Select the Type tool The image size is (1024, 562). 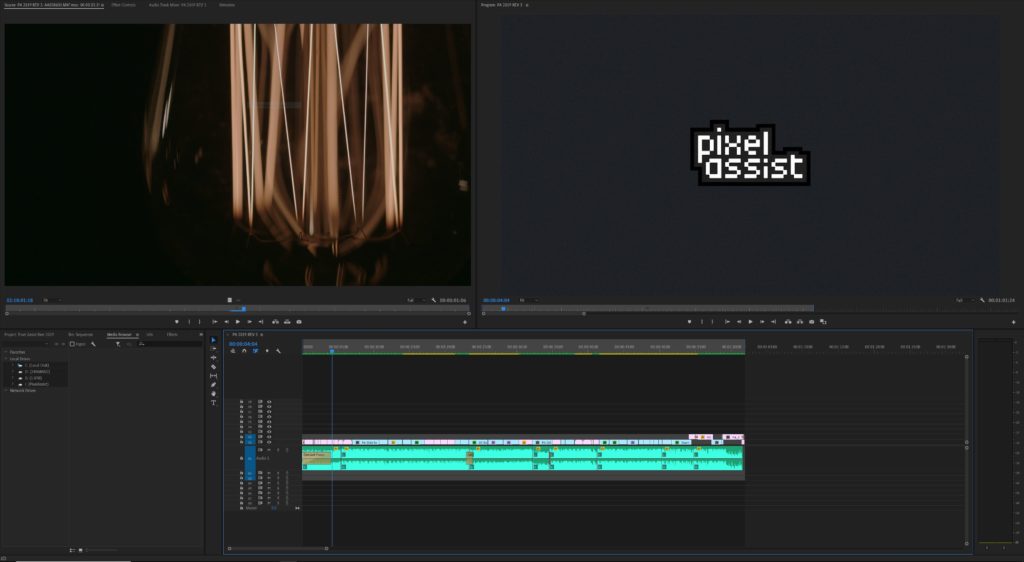[x=214, y=403]
